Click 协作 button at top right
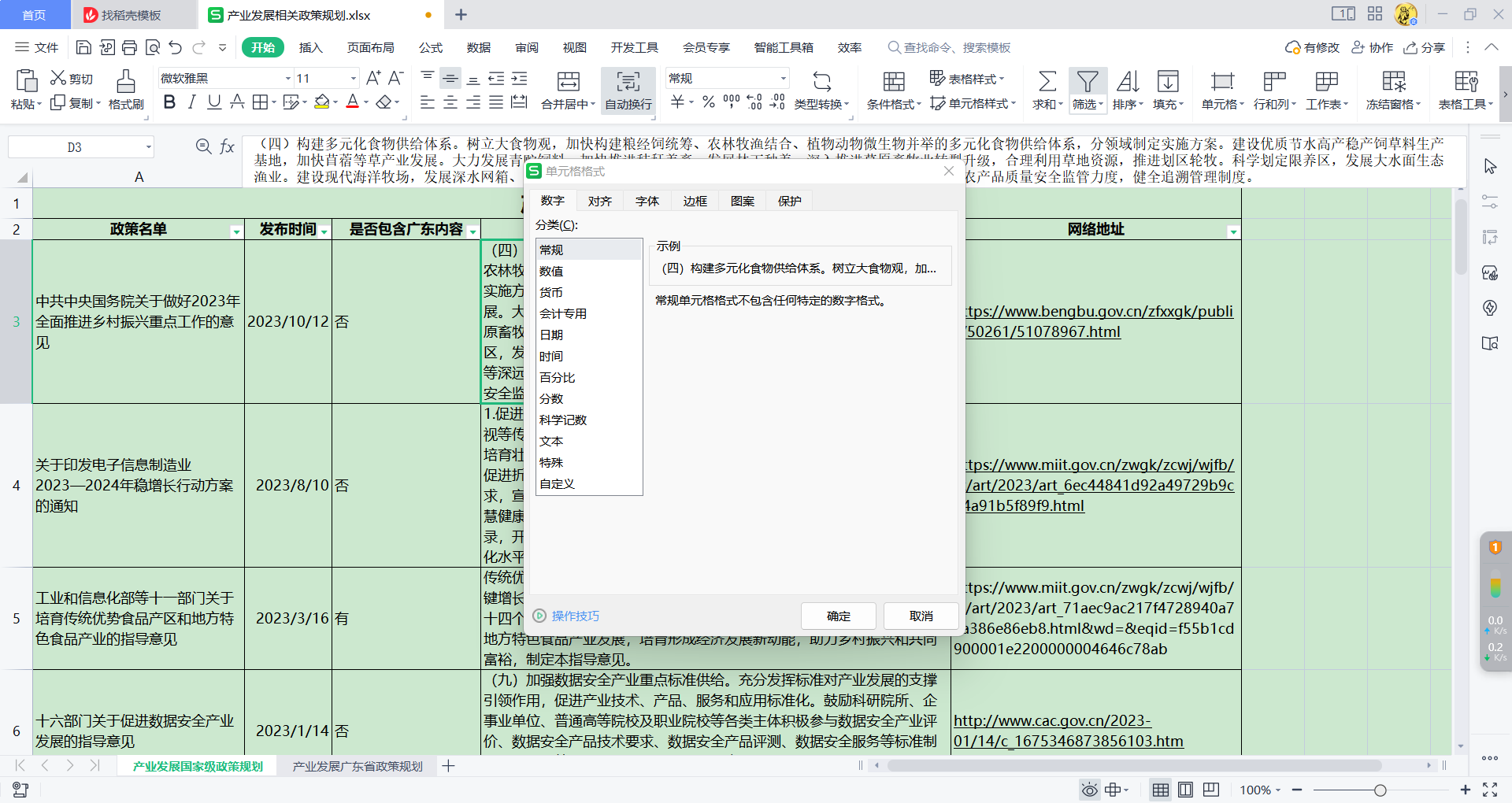1512x803 pixels. (1373, 47)
